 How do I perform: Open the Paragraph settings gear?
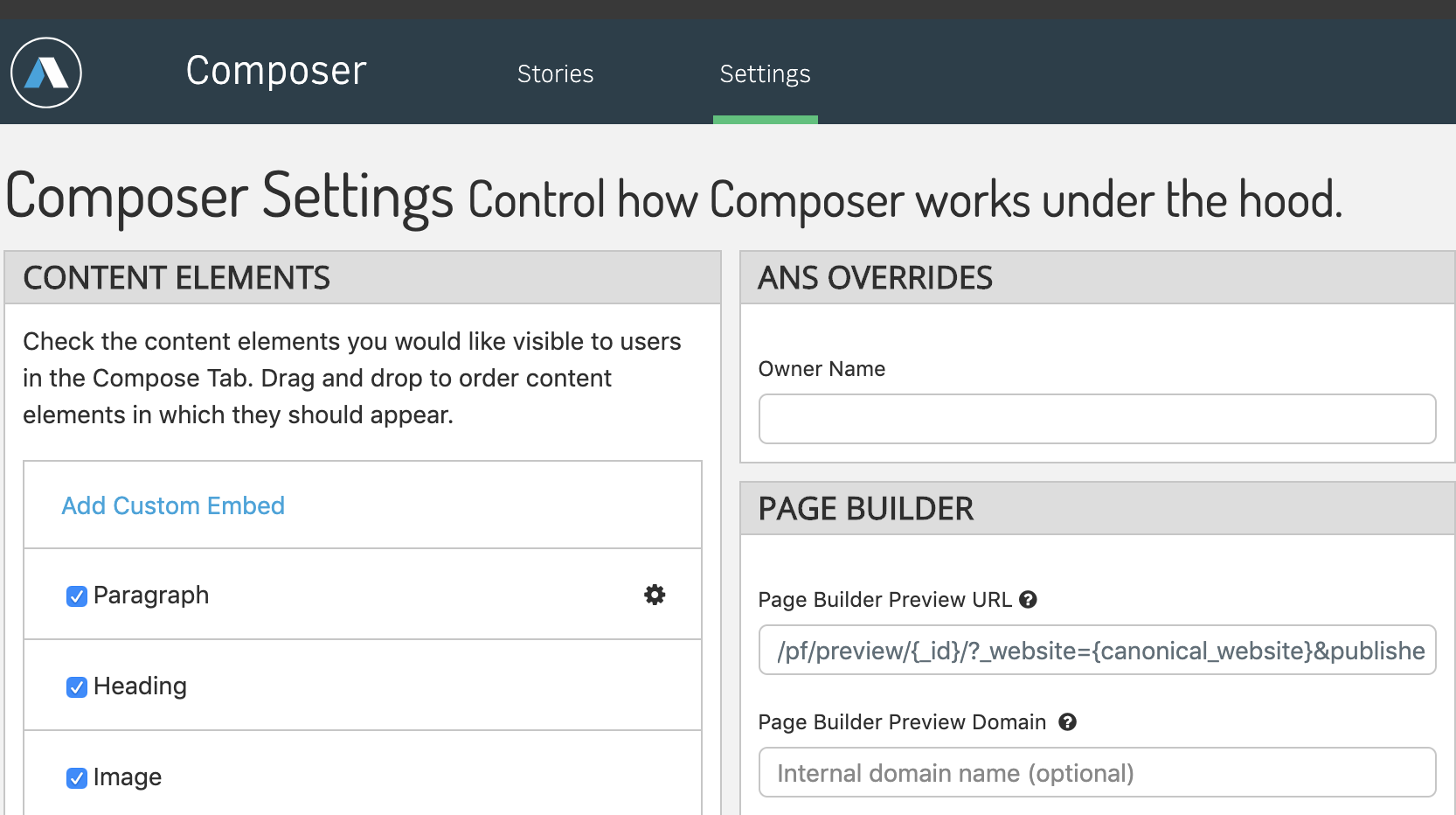tap(655, 595)
